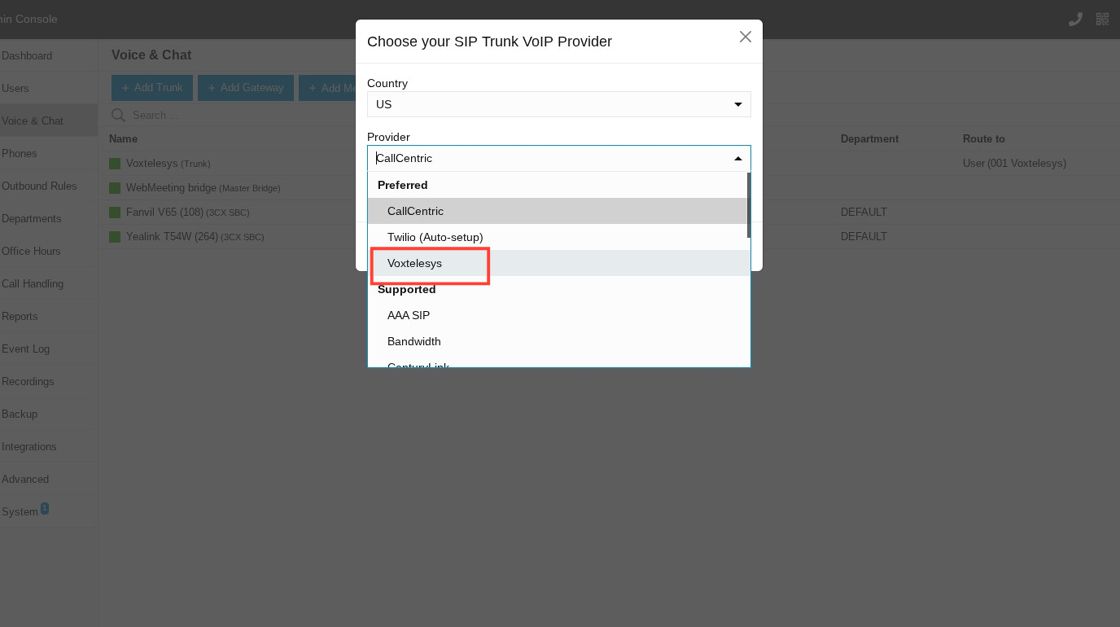Screen dimensions: 1120x627
Task: Select Voxtelesys in the provider list
Action: click(x=559, y=264)
